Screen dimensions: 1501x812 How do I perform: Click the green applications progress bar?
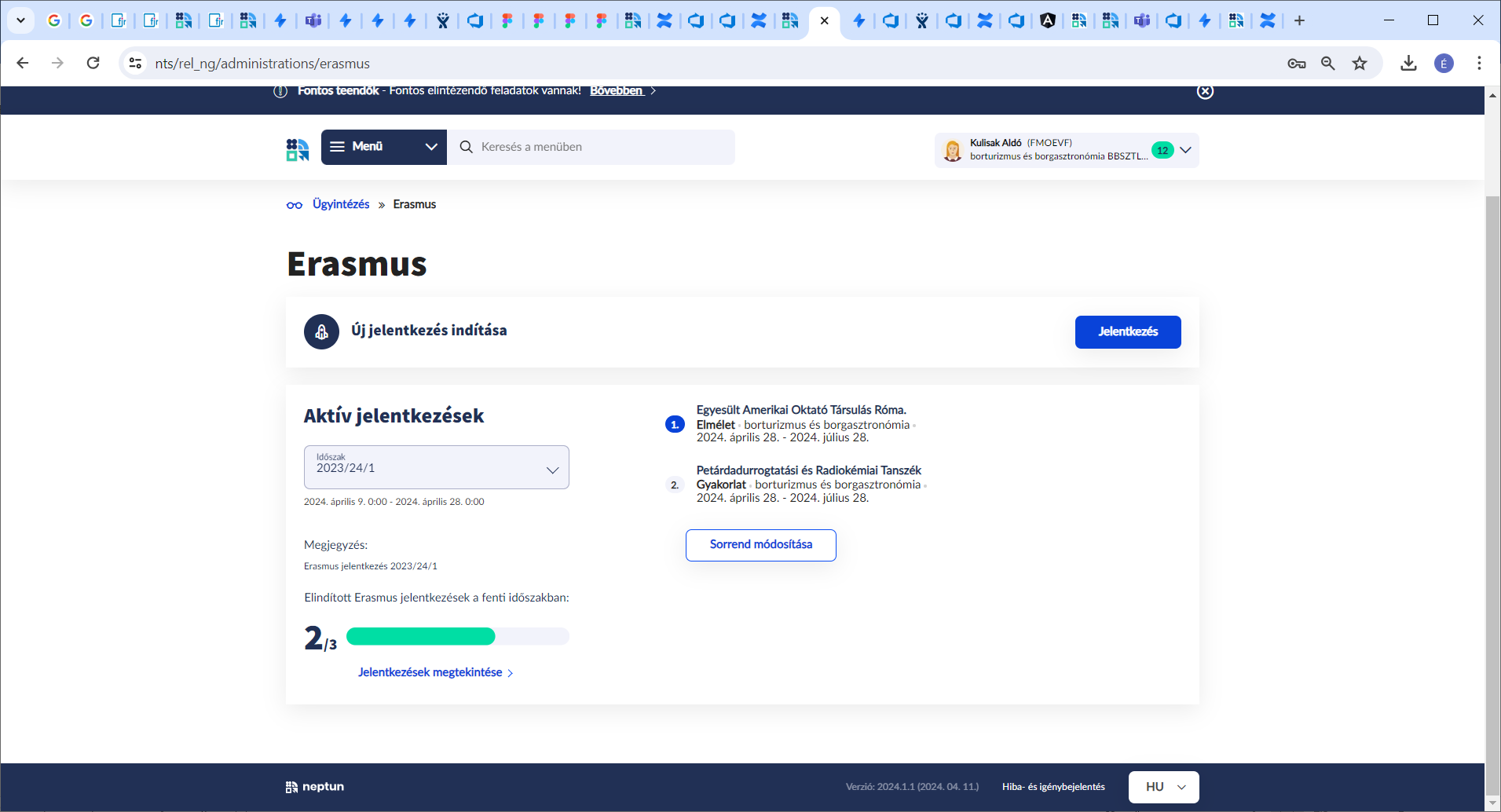click(457, 637)
